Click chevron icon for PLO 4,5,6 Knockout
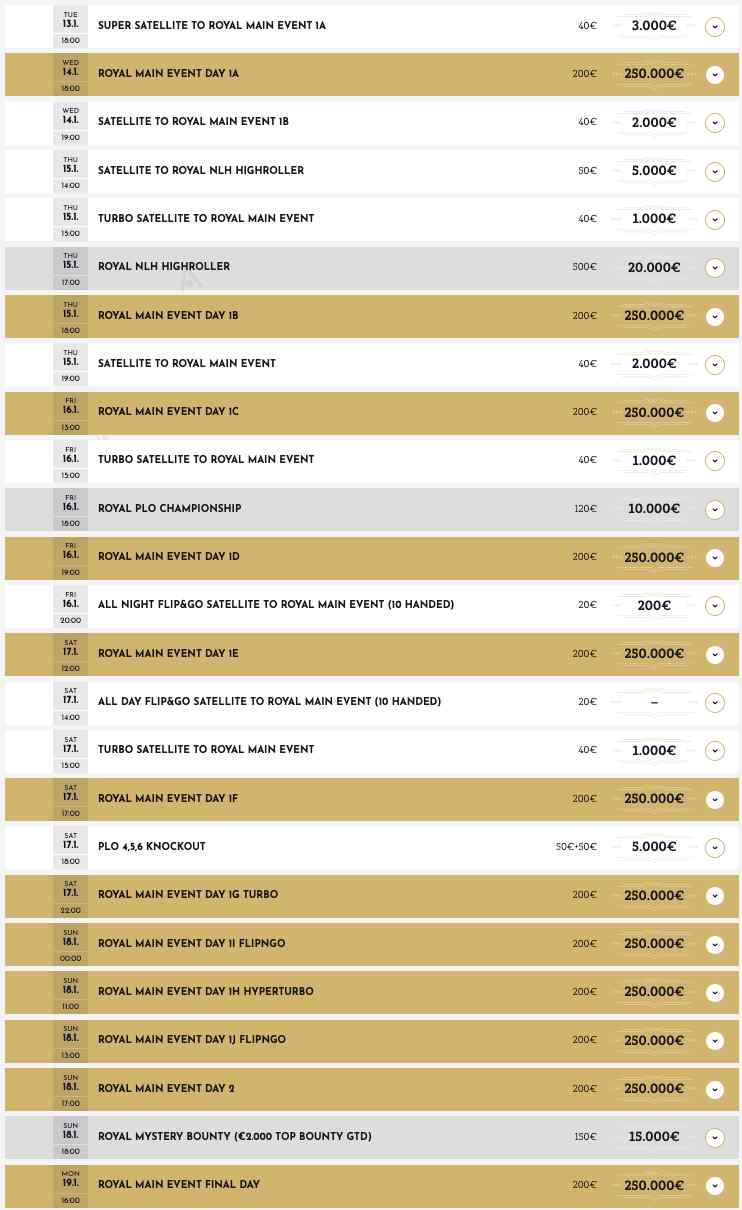The image size is (742, 1210). tap(714, 848)
